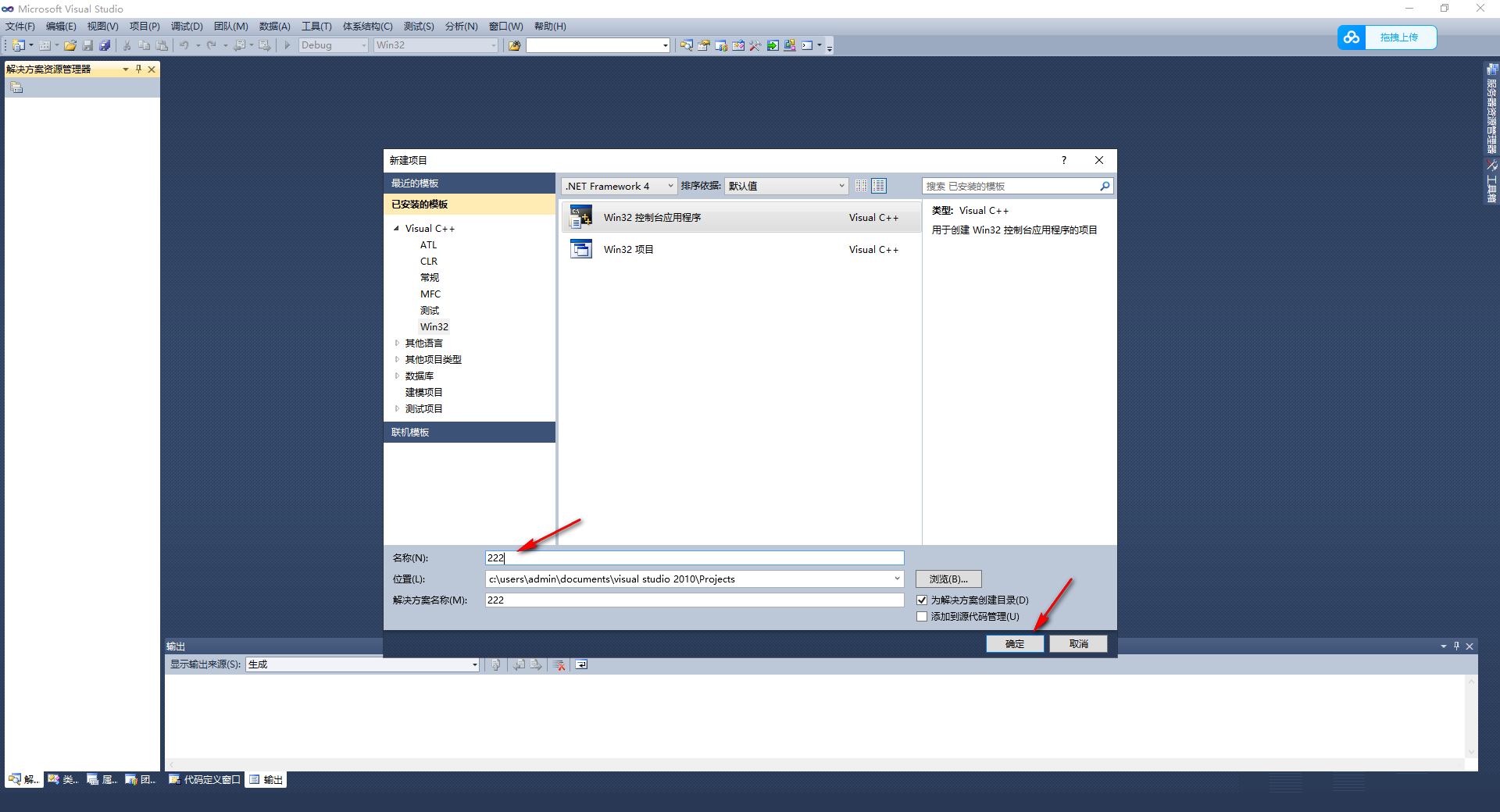Image resolution: width=1500 pixels, height=812 pixels.
Task: Click the Clear All output icon
Action: point(558,664)
